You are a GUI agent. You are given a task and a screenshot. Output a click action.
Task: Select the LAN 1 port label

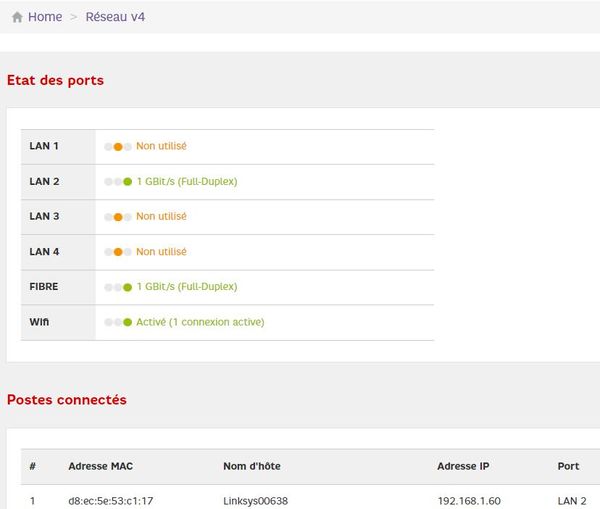coord(44,146)
